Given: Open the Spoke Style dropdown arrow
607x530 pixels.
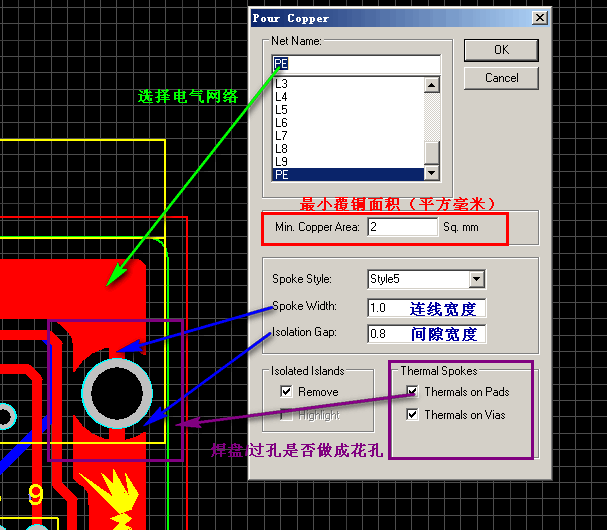Looking at the screenshot, I should tap(477, 279).
